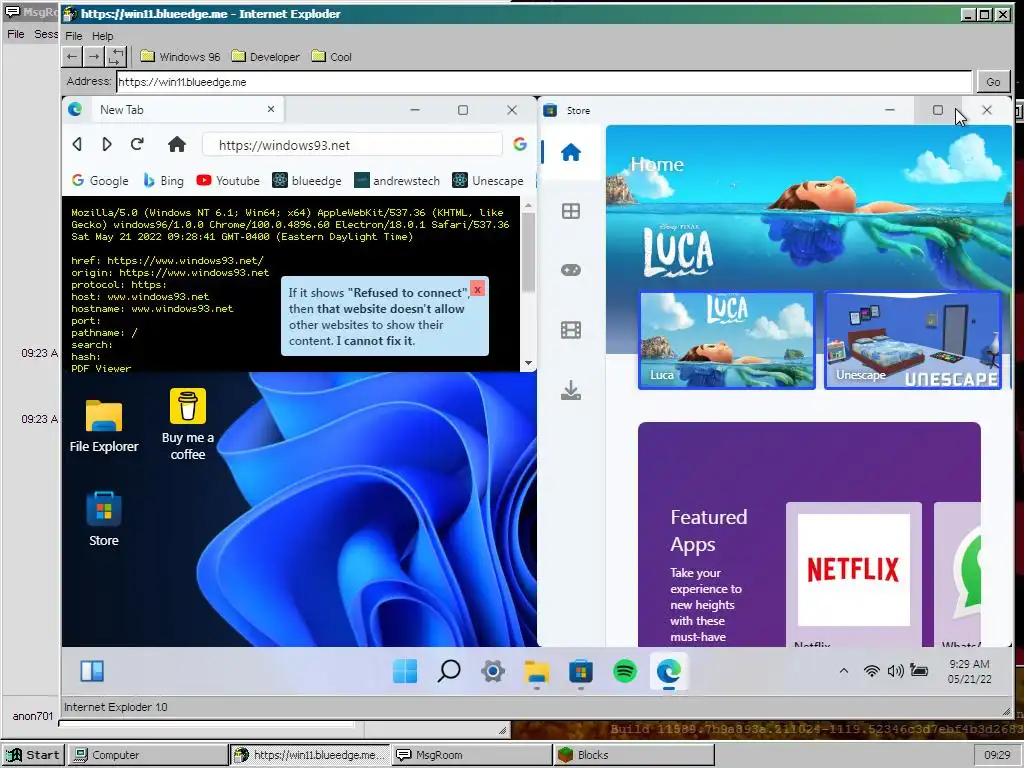Screen dimensions: 1024x768
Task: Click scrollbar down arrow in Edge page
Action: pyautogui.click(x=528, y=363)
